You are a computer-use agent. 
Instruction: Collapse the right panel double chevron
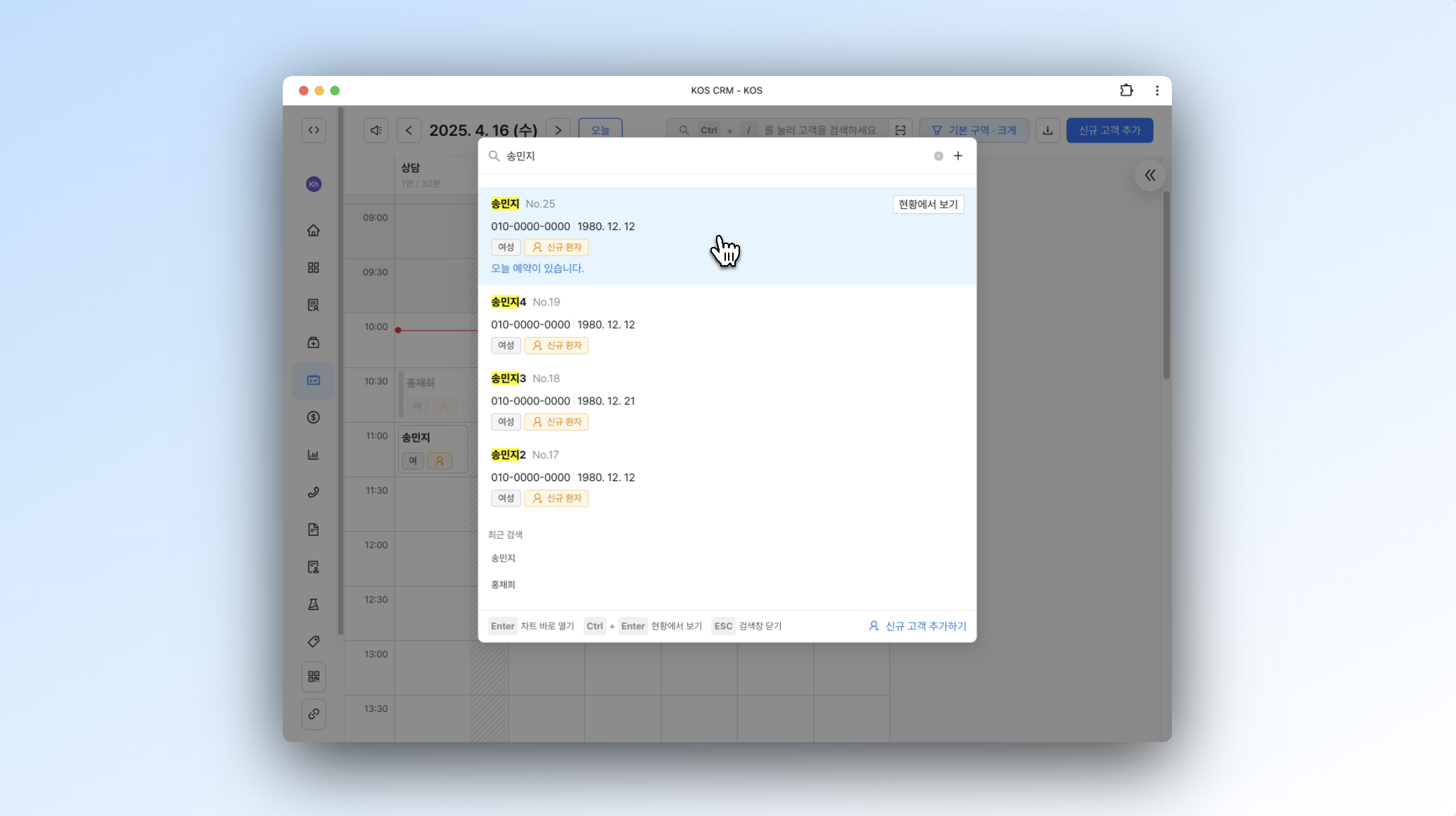[1150, 176]
